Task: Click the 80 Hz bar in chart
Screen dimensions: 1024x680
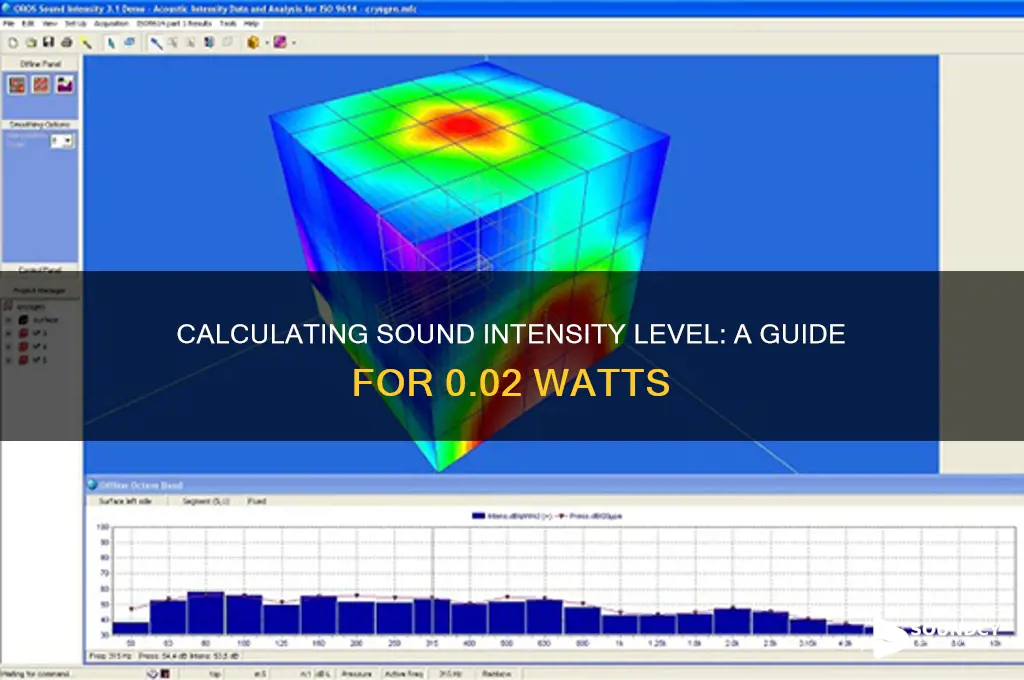Action: (x=206, y=613)
